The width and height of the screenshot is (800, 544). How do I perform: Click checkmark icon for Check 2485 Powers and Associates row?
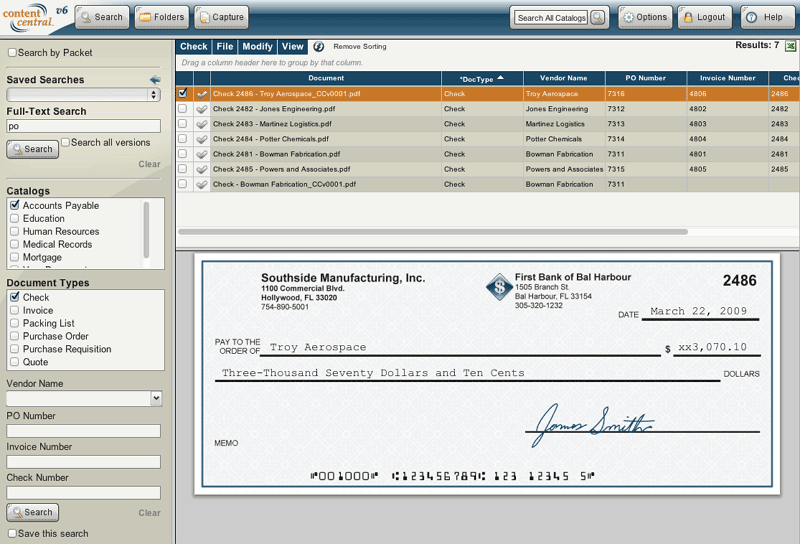pos(202,169)
